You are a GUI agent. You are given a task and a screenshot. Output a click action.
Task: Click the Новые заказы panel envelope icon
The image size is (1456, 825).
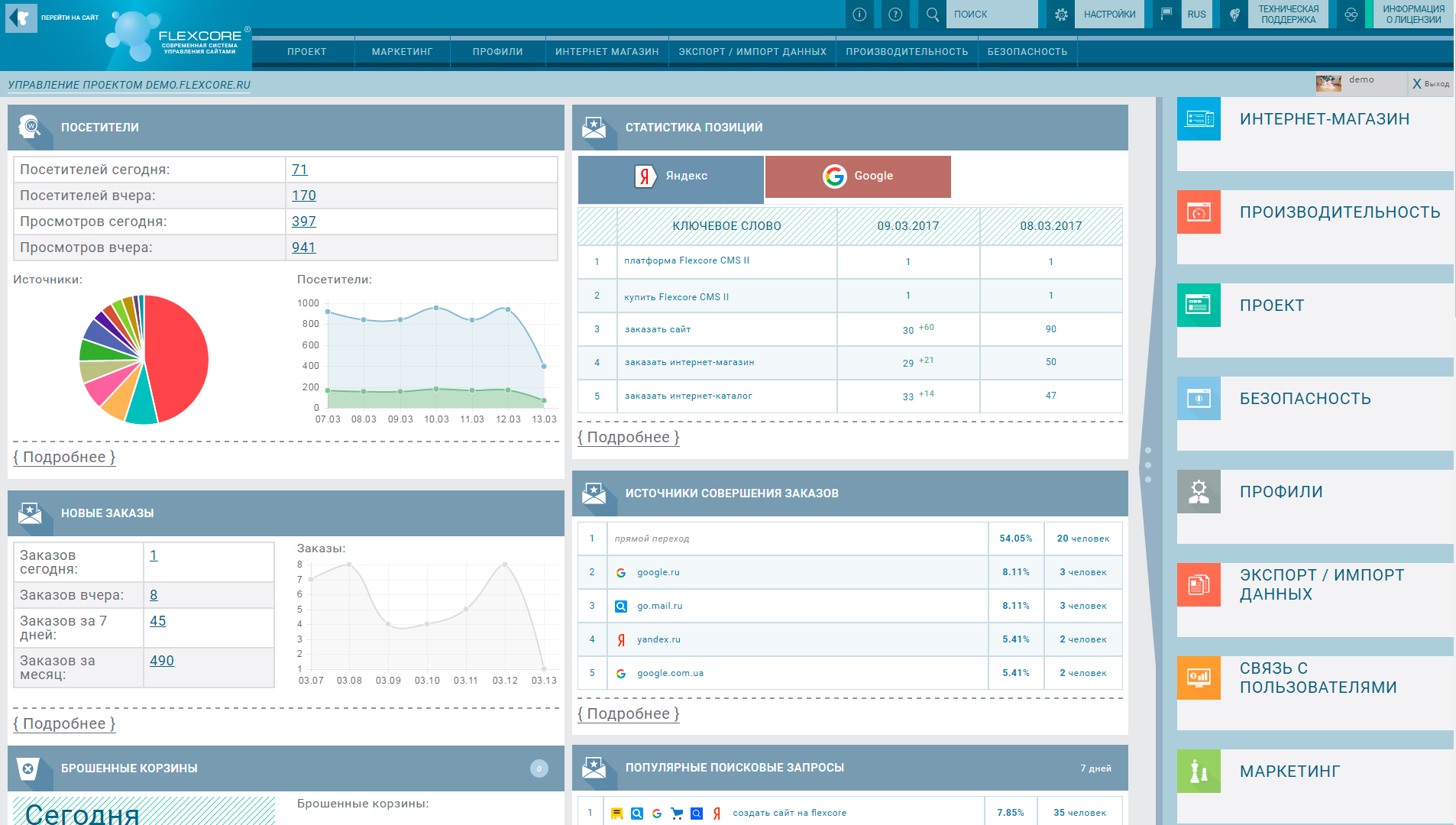30,513
